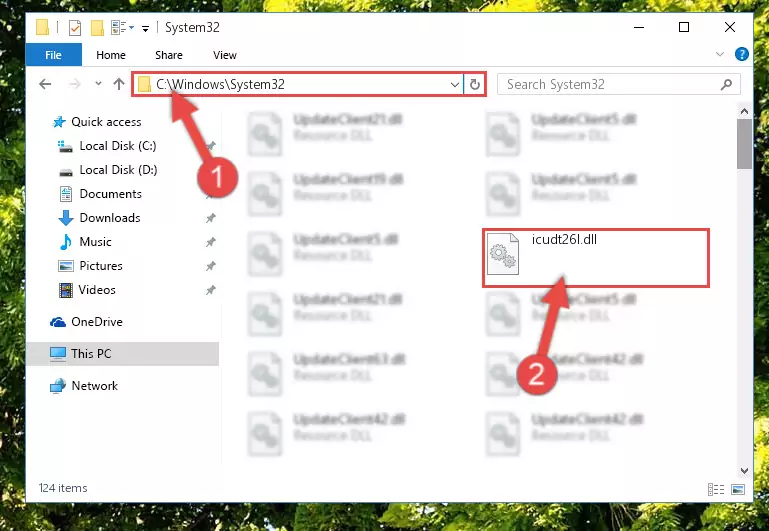Open the Share ribbon tab
Screen dimensions: 769x531
tap(169, 55)
